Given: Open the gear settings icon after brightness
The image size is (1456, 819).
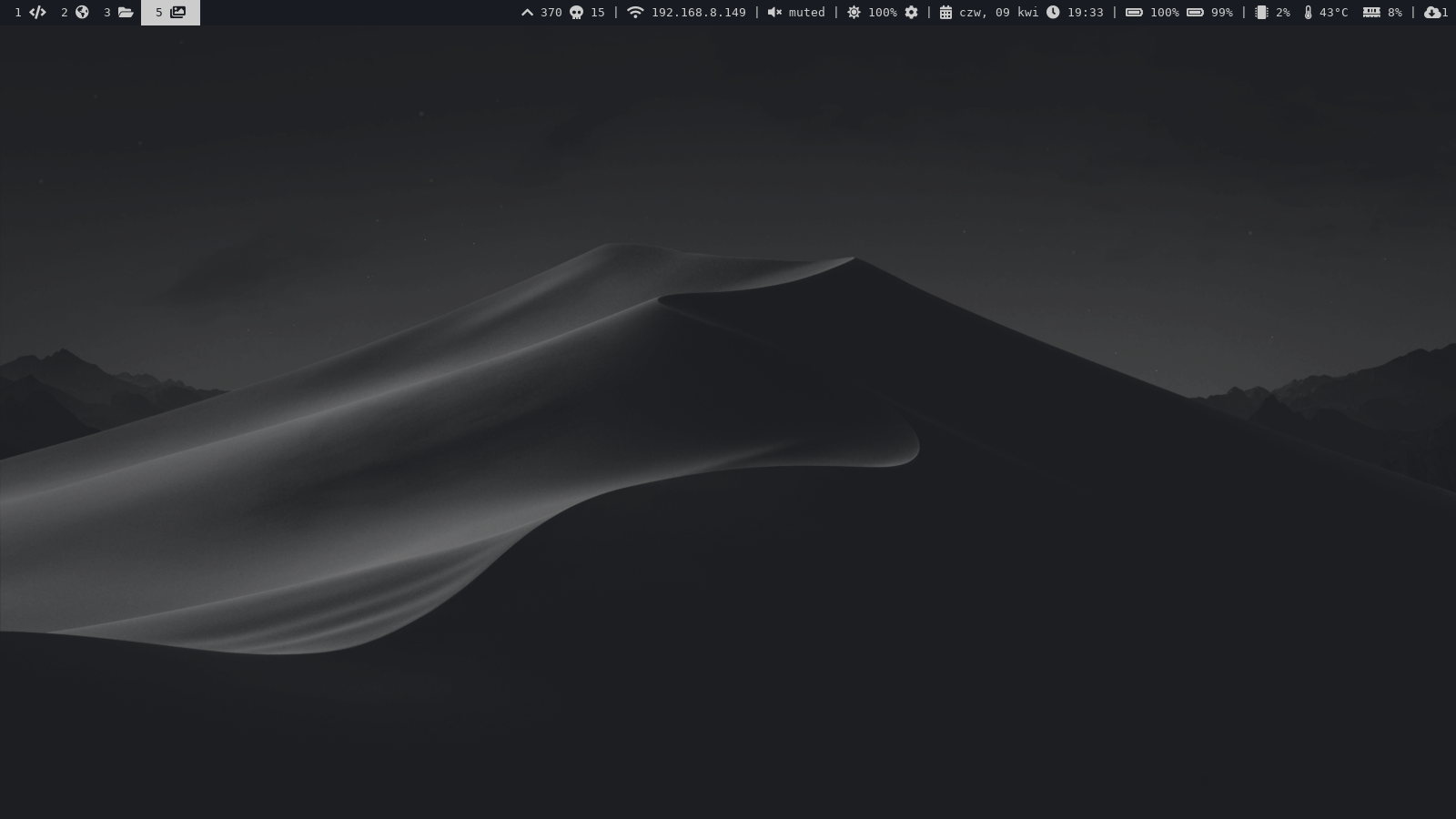Looking at the screenshot, I should [x=911, y=13].
